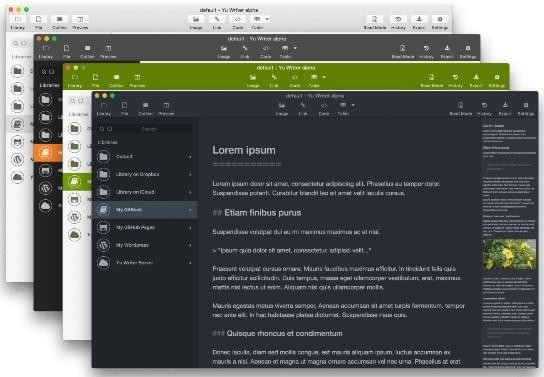Open Table dropdown arrow in front dark-blue window
This screenshot has width=544, height=377.
click(353, 105)
